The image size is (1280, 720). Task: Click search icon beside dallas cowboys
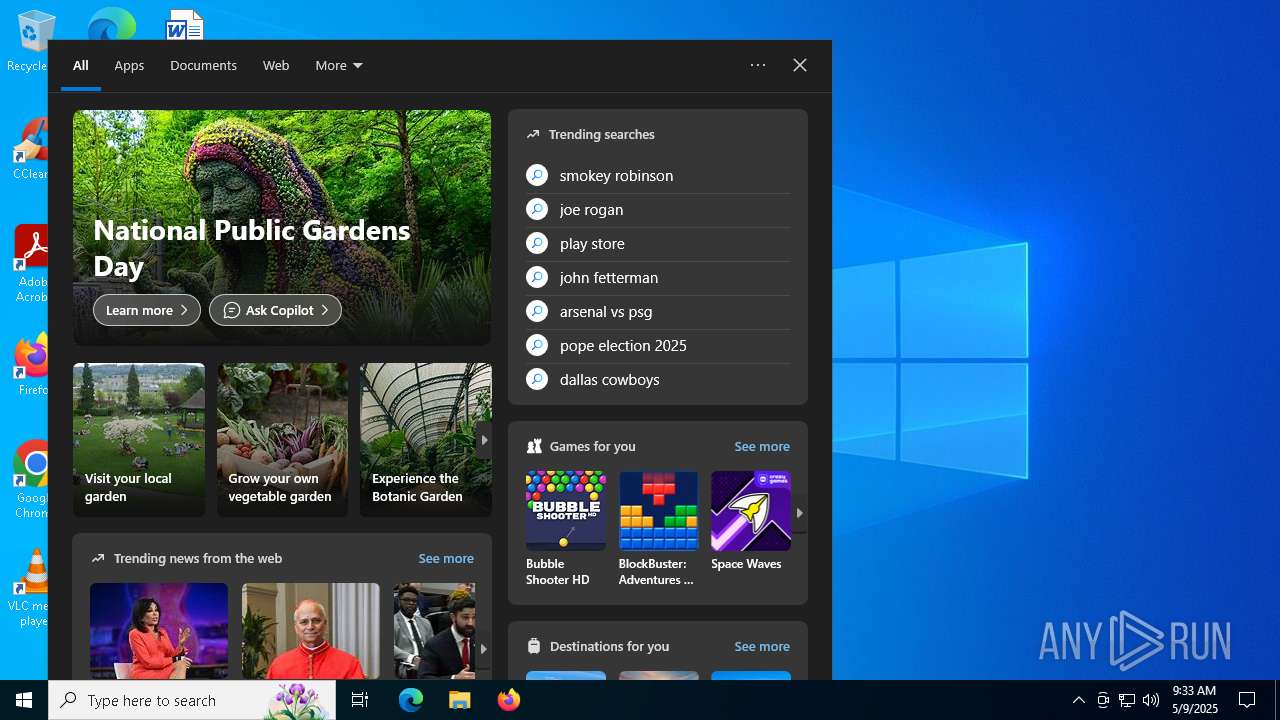(537, 379)
